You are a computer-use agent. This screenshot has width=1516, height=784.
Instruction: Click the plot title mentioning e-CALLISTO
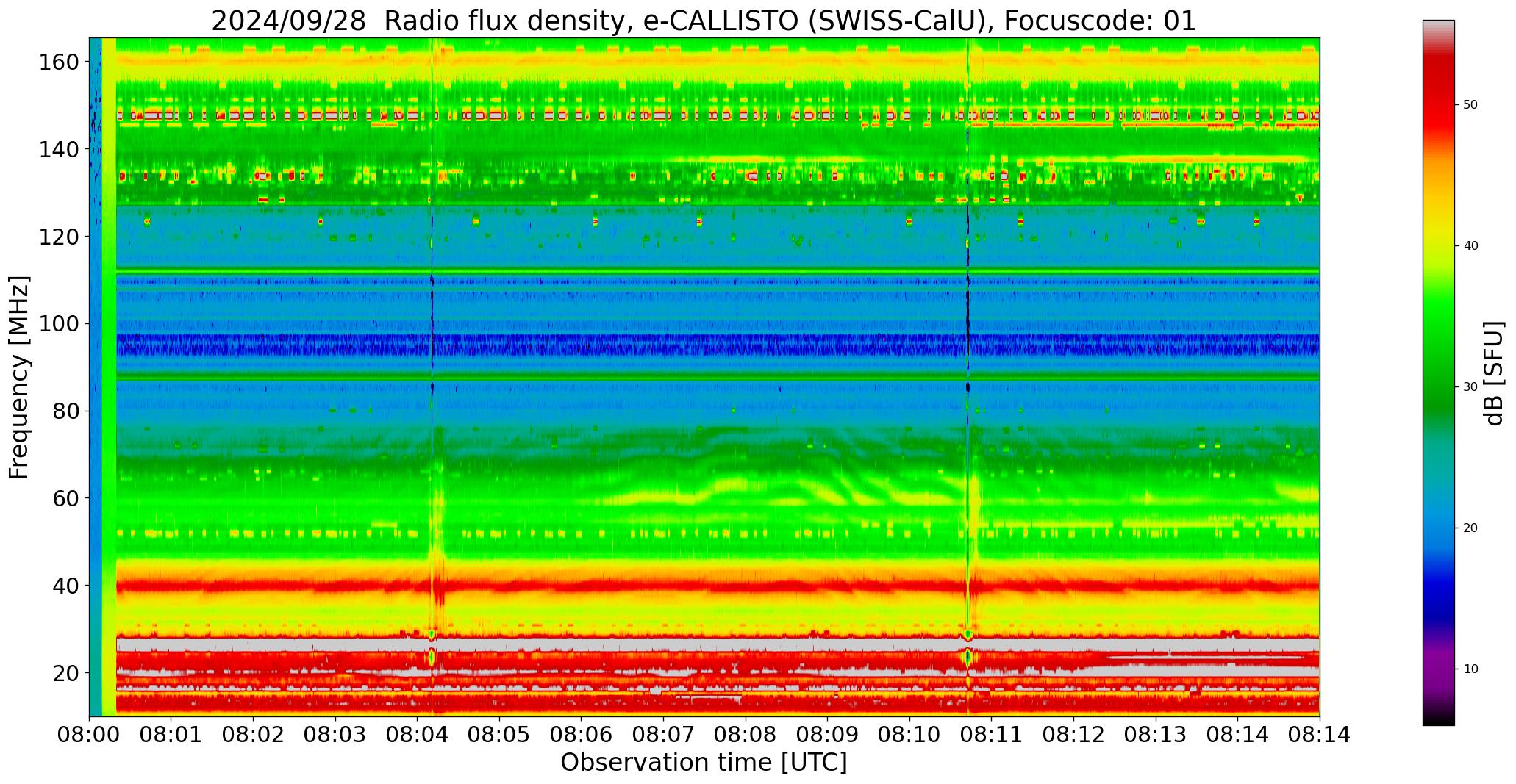tap(704, 21)
